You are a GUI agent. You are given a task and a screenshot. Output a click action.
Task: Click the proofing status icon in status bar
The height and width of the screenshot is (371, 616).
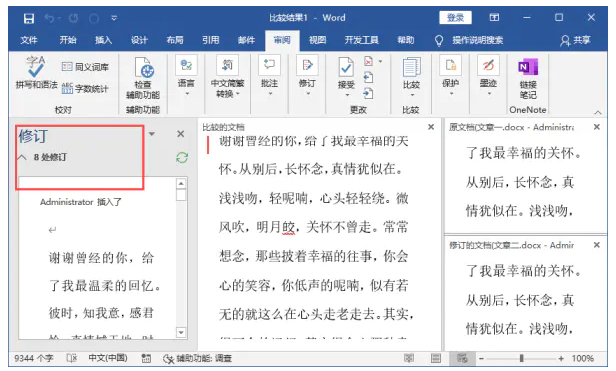(72, 358)
